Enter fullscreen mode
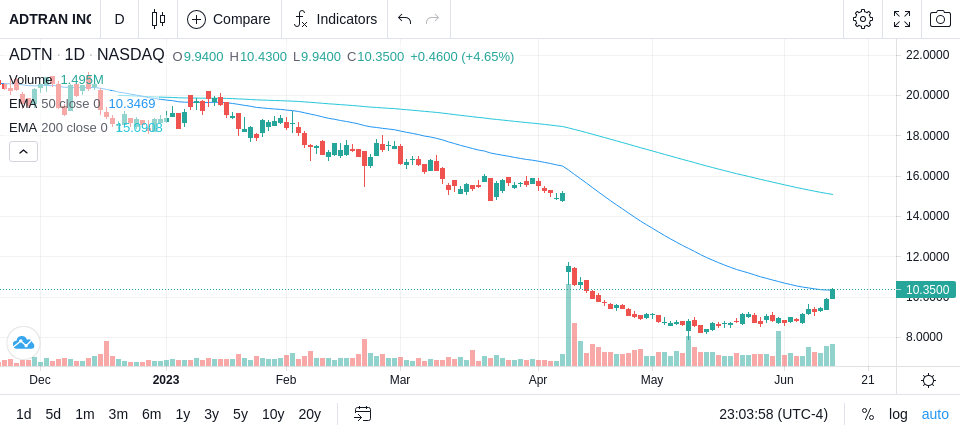Viewport: 960px width, 433px height. pos(902,19)
